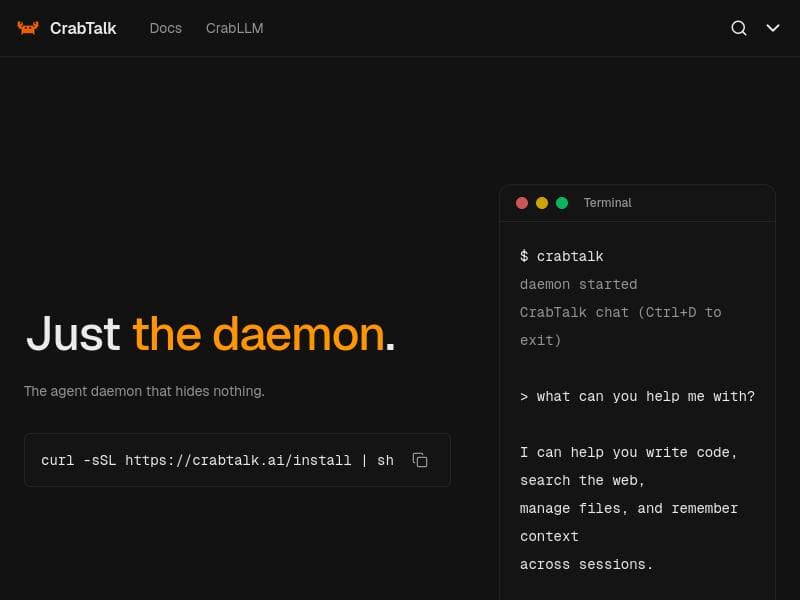Viewport: 800px width, 600px height.
Task: Open the Docs navigation link
Action: coord(166,28)
